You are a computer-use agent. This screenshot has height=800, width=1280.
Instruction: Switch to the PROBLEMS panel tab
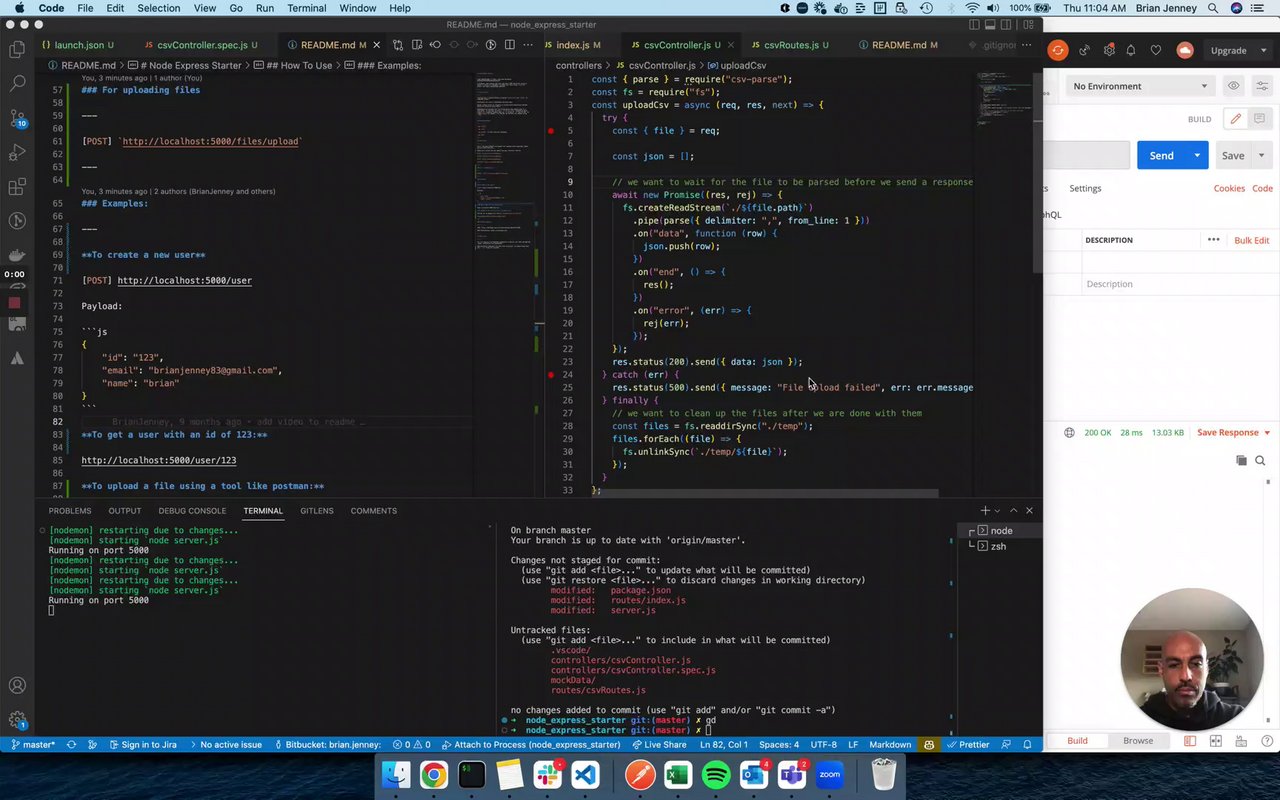point(70,511)
